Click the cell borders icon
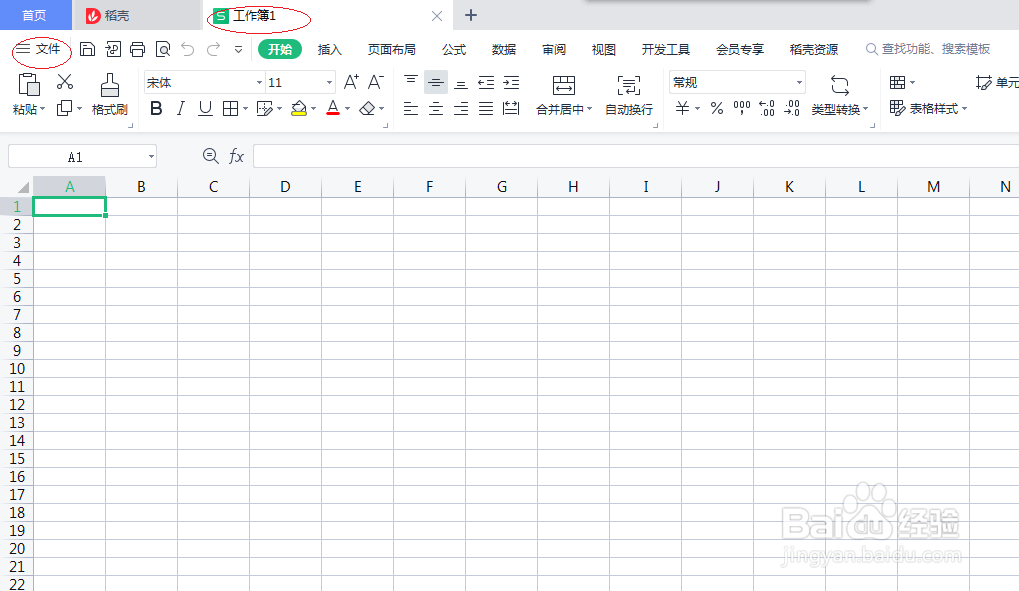The width and height of the screenshot is (1019, 591). tap(230, 109)
